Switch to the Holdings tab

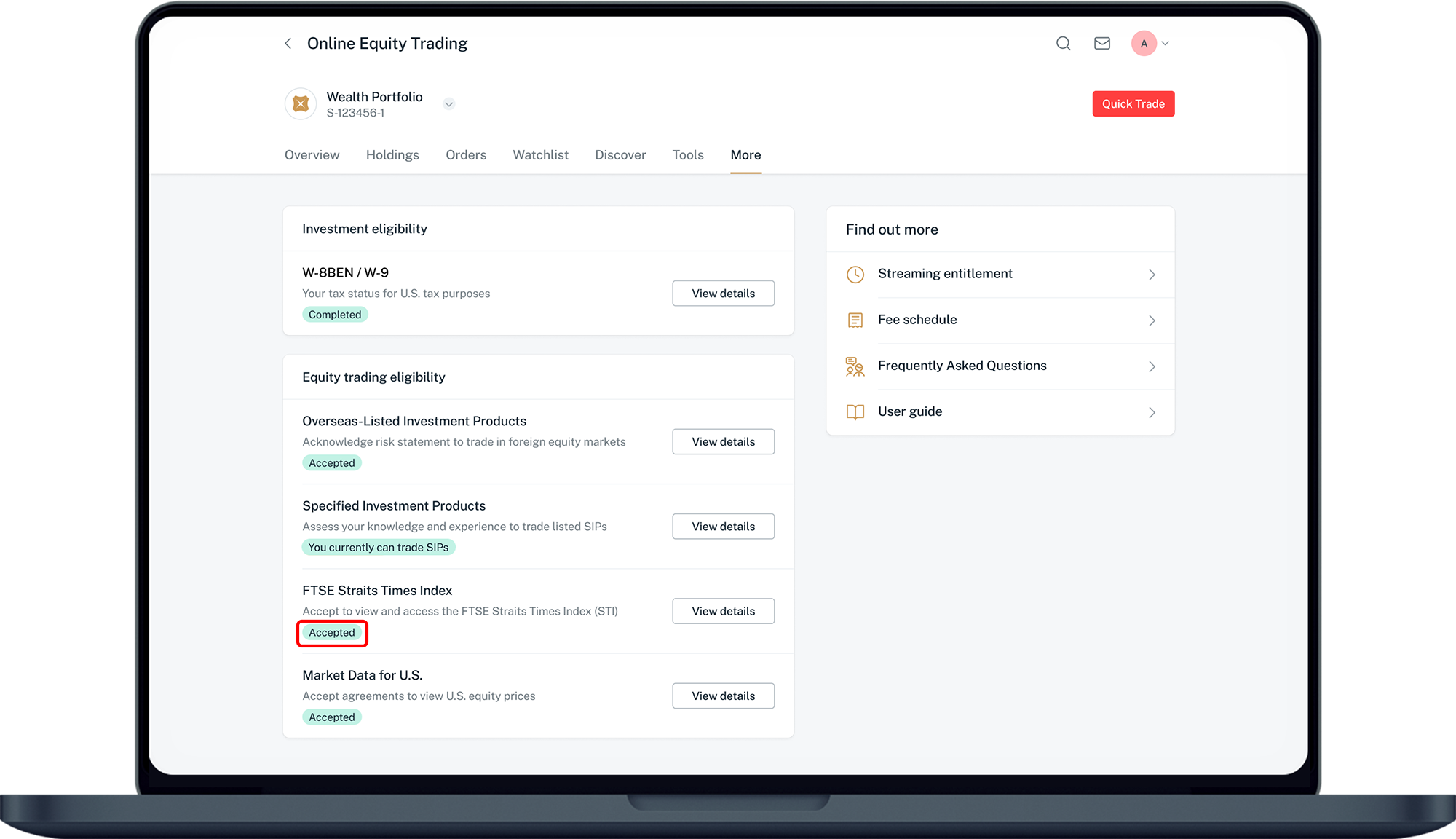click(x=392, y=155)
